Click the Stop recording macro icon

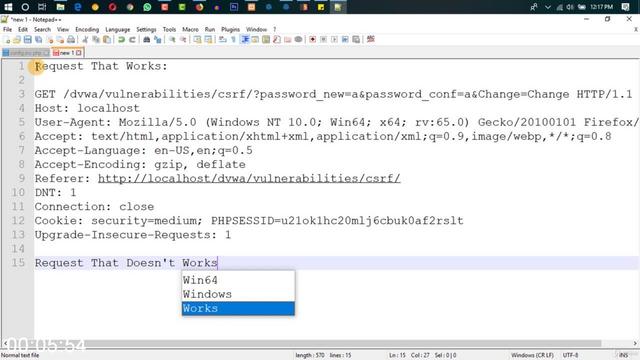click(324, 39)
